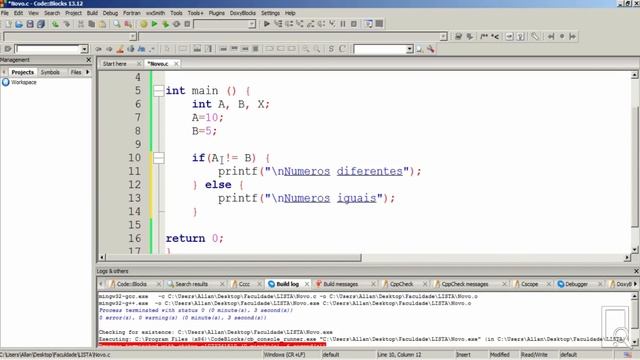Open the Plugins menu
The height and width of the screenshot is (360, 640).
(x=217, y=13)
